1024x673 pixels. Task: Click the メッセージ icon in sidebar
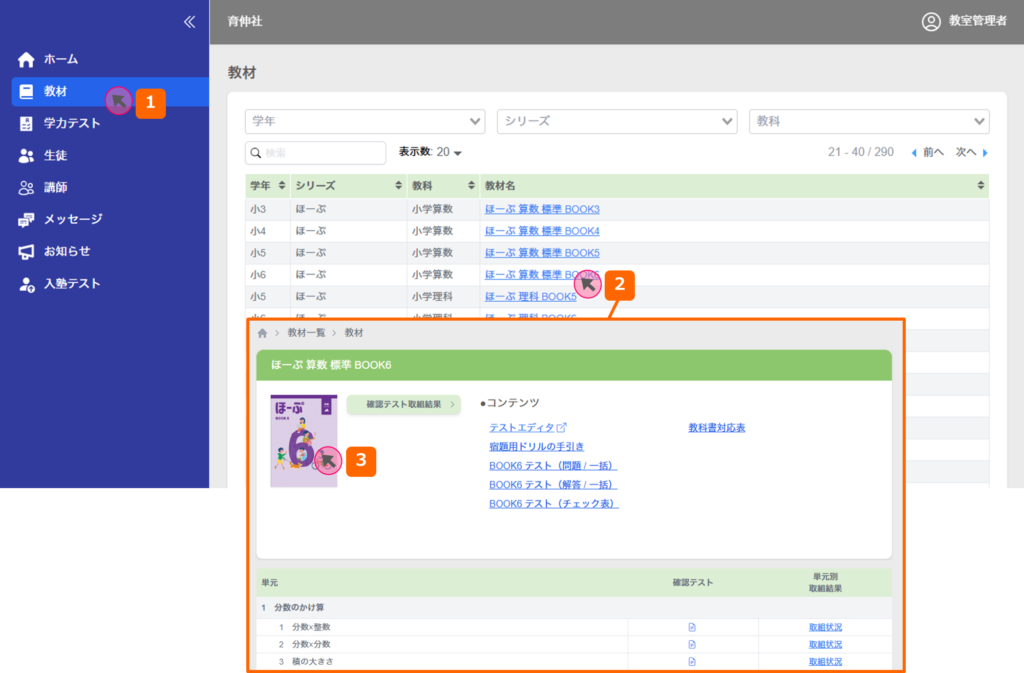click(x=27, y=220)
